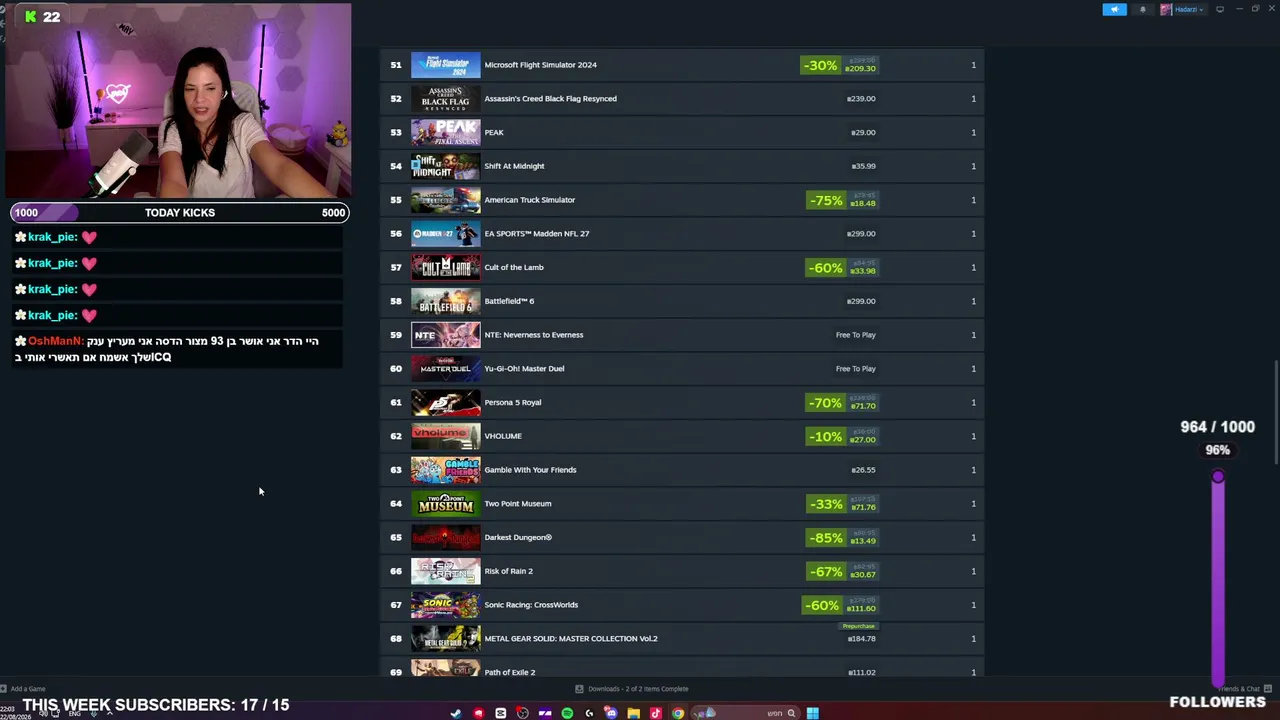Click the -85% discount on Darkest Dungeon
The height and width of the screenshot is (720, 1280).
point(825,537)
